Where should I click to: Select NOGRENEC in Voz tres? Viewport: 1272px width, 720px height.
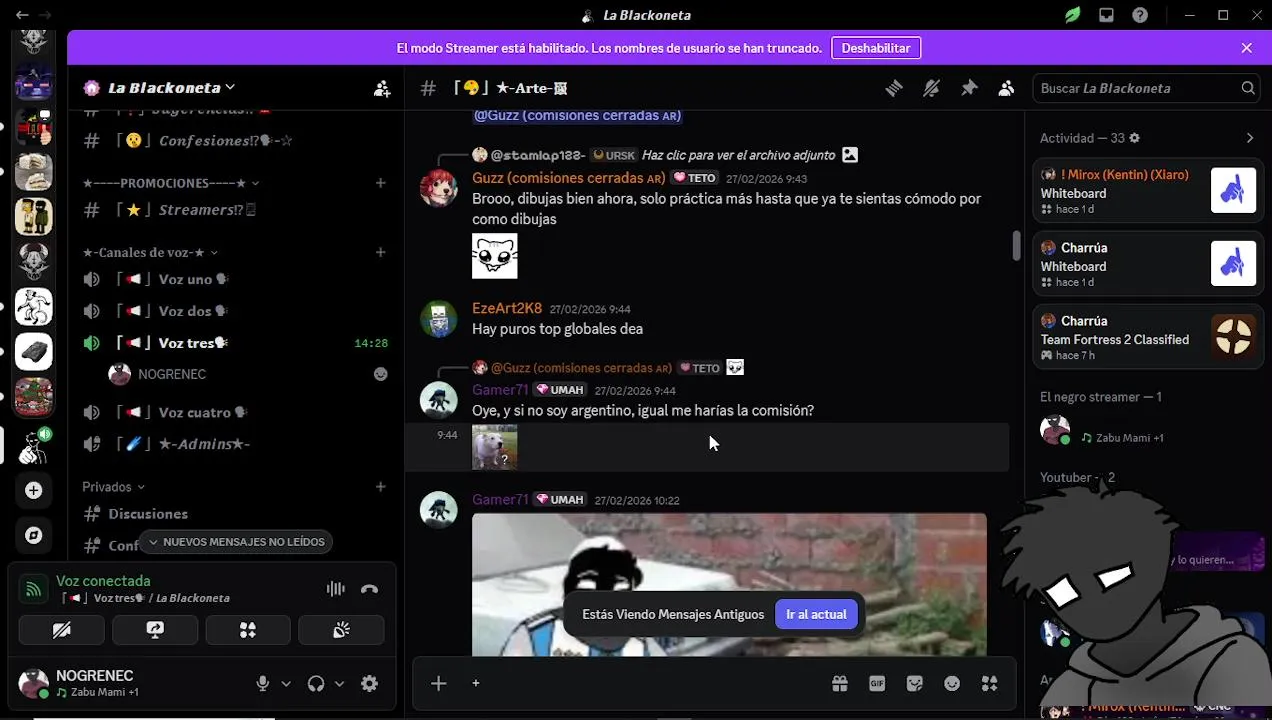pos(248,374)
